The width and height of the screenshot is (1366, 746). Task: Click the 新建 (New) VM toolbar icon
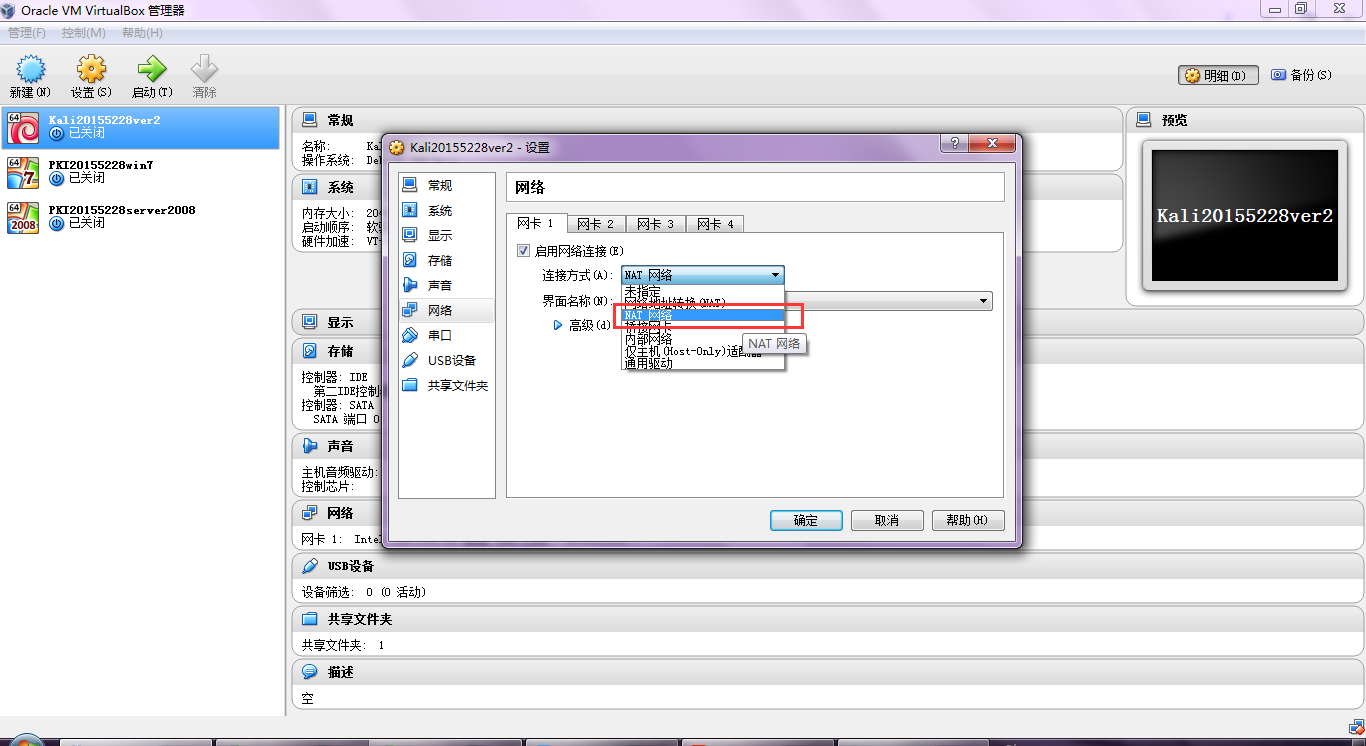tap(30, 69)
